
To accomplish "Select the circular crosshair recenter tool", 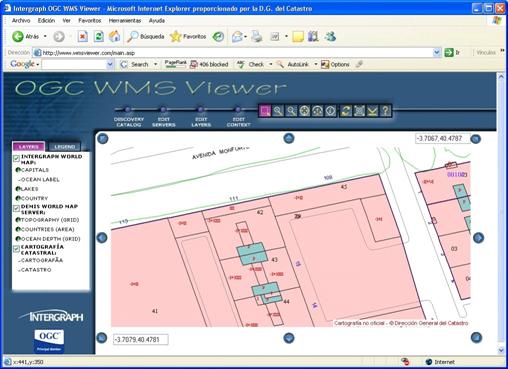I will pos(304,111).
